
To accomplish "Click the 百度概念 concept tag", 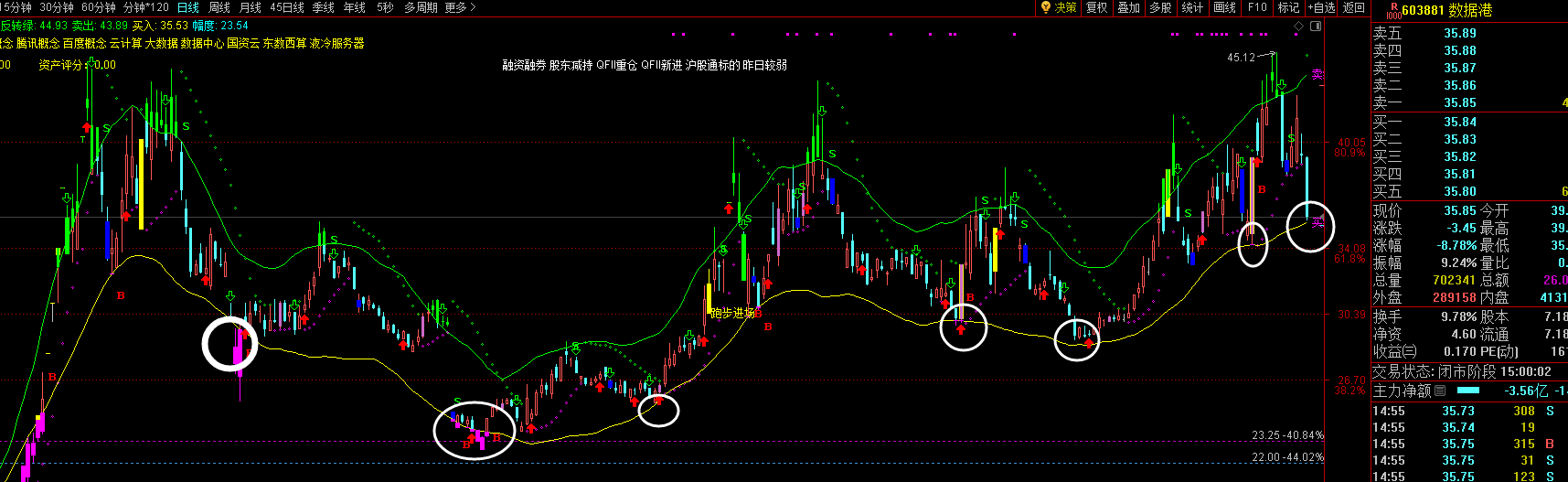I will 84,43.
